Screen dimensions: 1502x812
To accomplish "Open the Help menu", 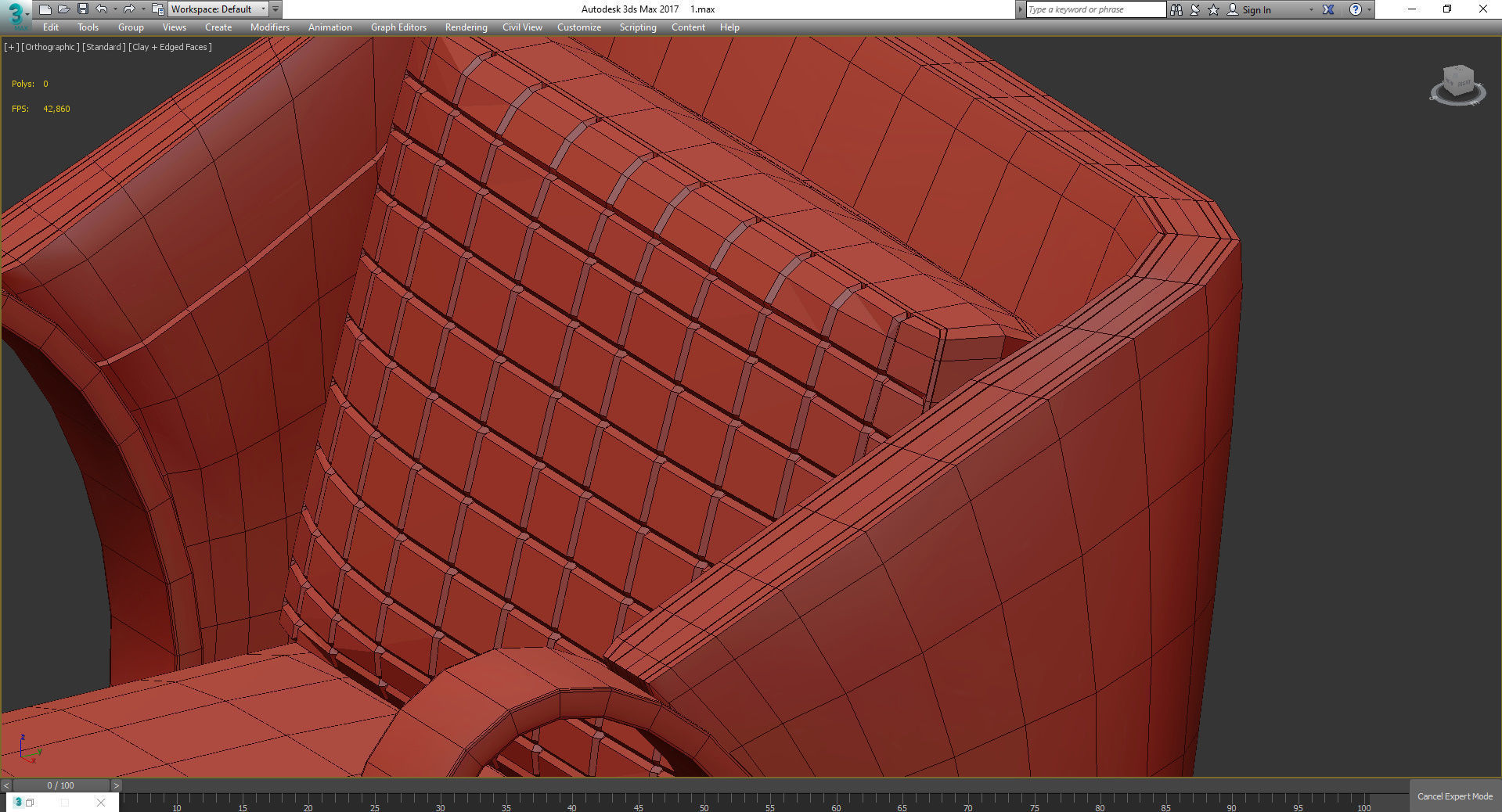I will tap(729, 27).
